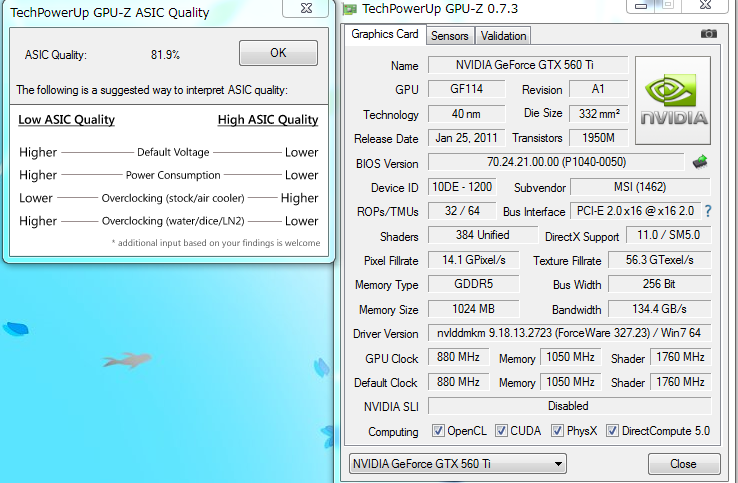Switch to the Sensors tab

[x=449, y=36]
